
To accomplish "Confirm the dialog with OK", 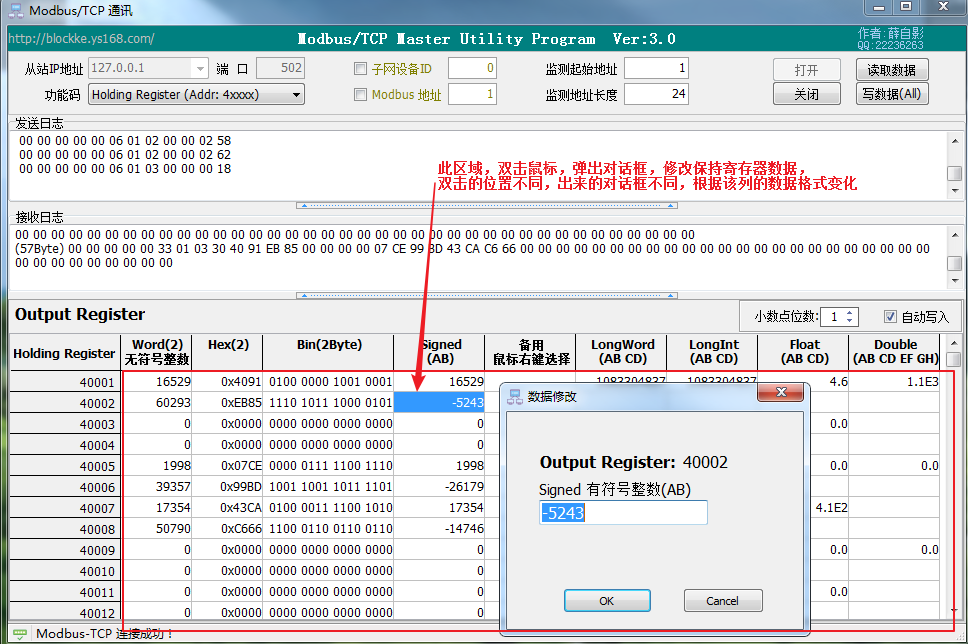I will (606, 601).
